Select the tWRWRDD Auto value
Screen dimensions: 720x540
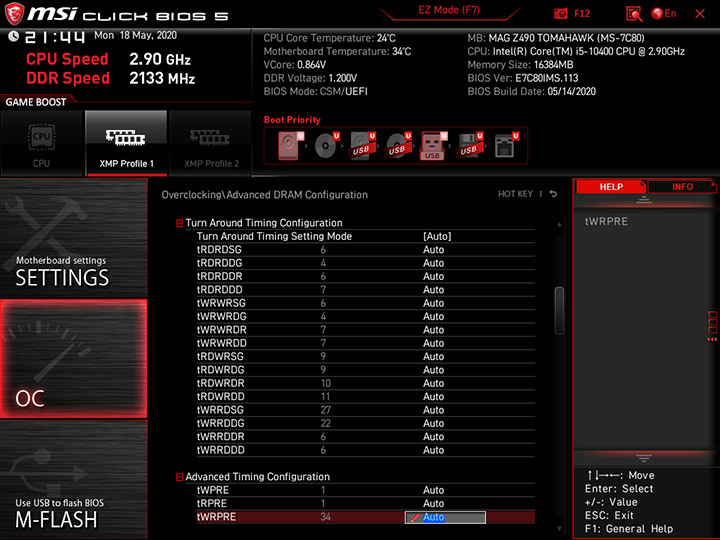coord(433,343)
